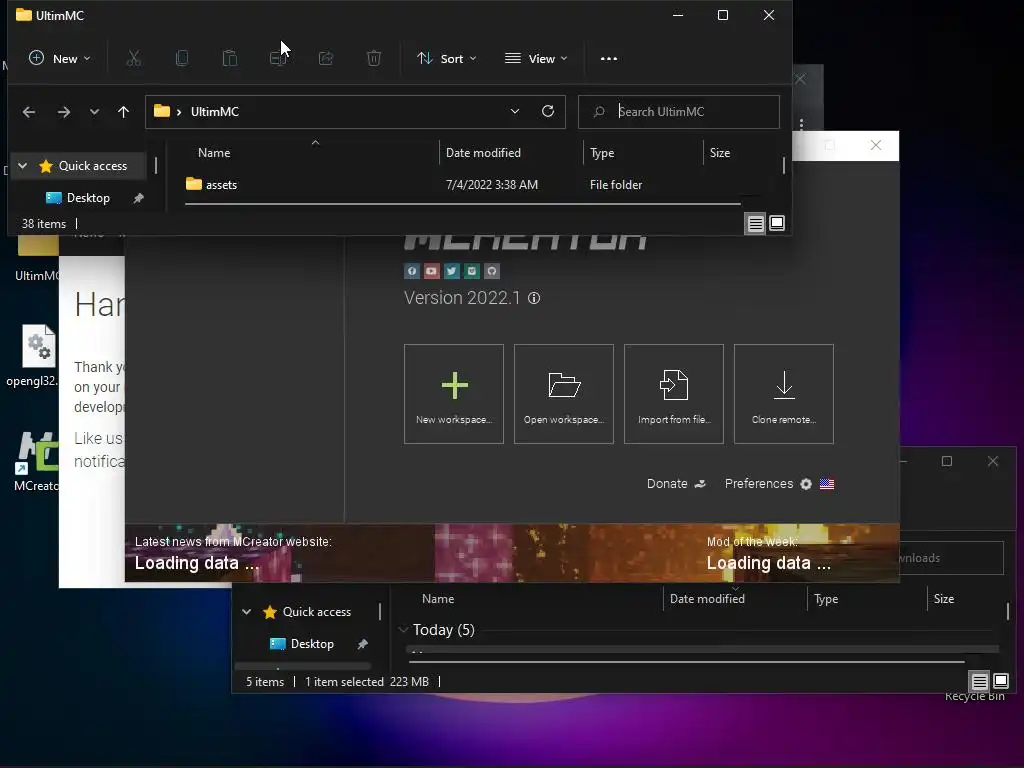This screenshot has width=1024, height=768.
Task: Click the Share icon in Explorer toolbar
Action: [326, 59]
